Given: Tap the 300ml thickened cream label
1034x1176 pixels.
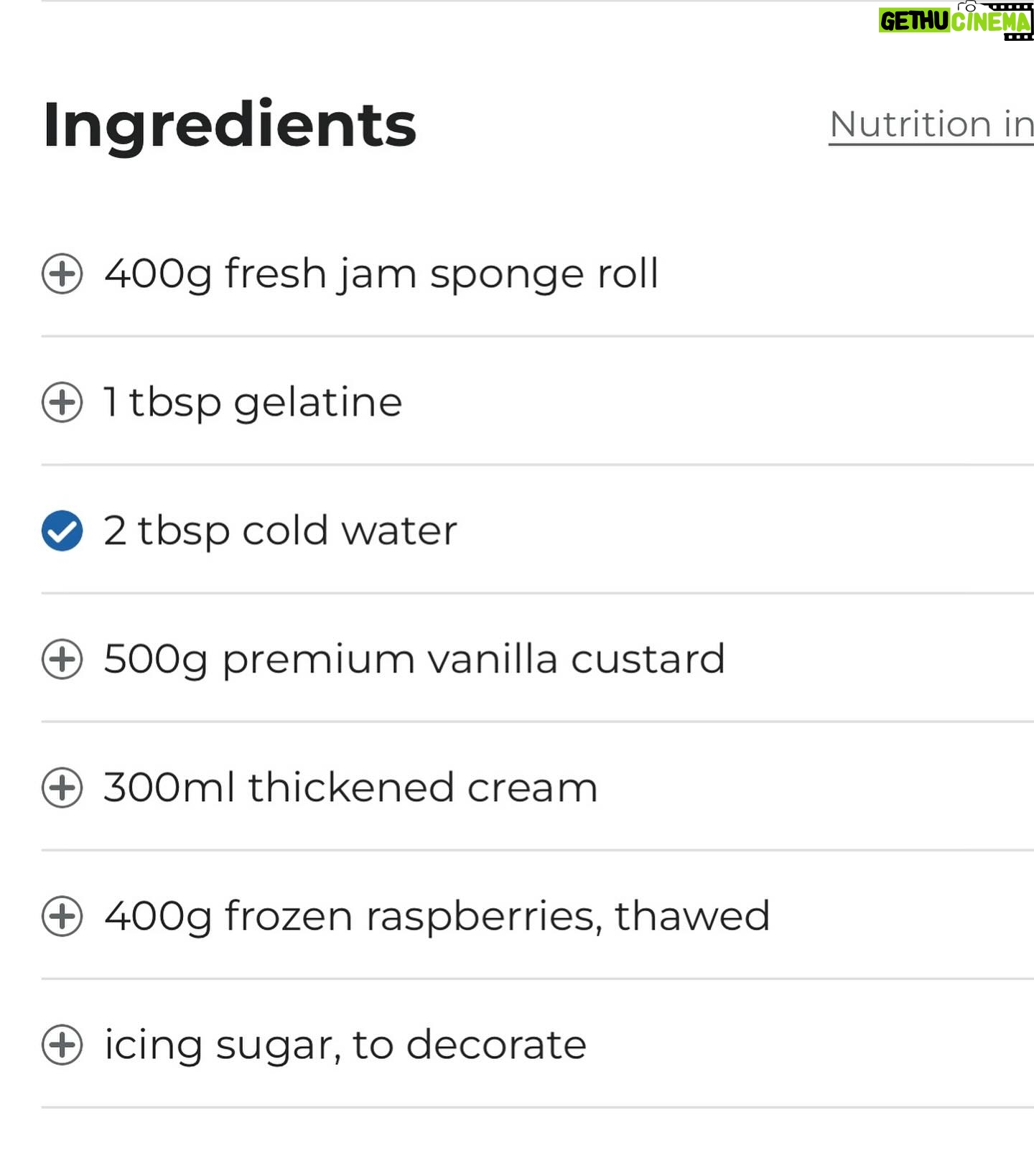Looking at the screenshot, I should 350,788.
